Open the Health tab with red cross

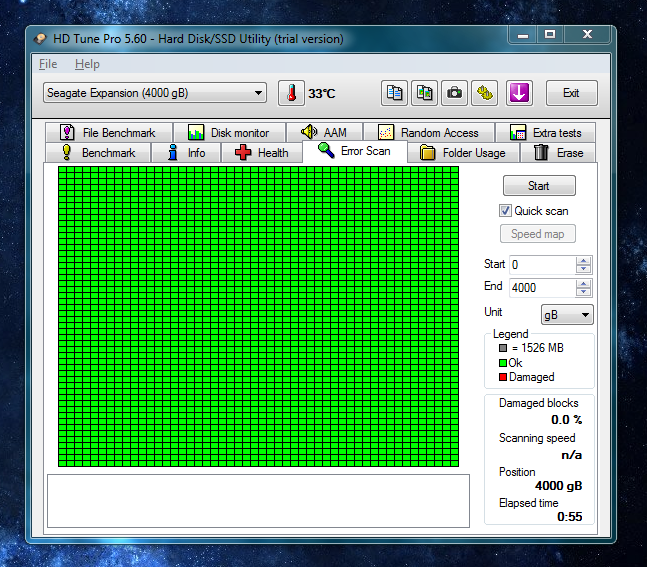coord(262,153)
